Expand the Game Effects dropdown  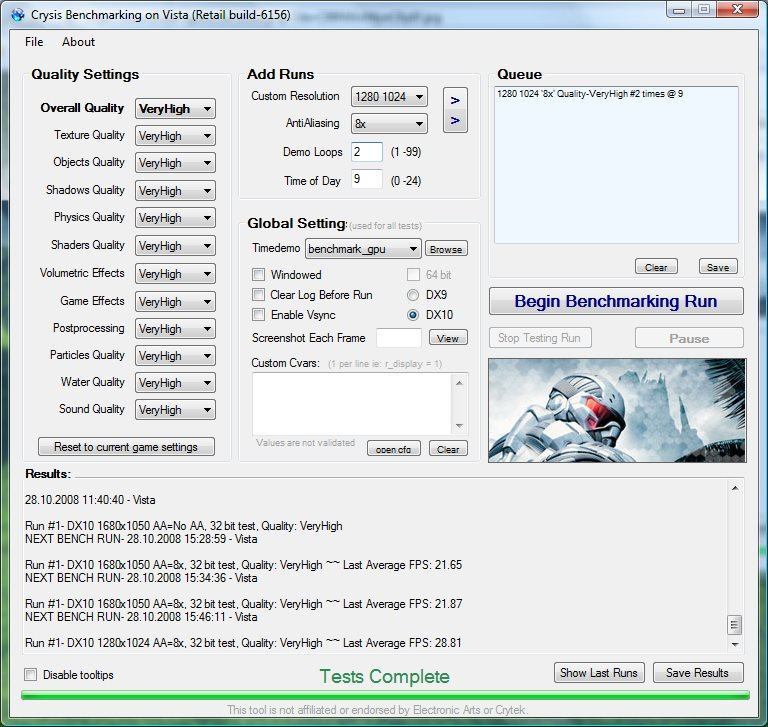coord(175,301)
